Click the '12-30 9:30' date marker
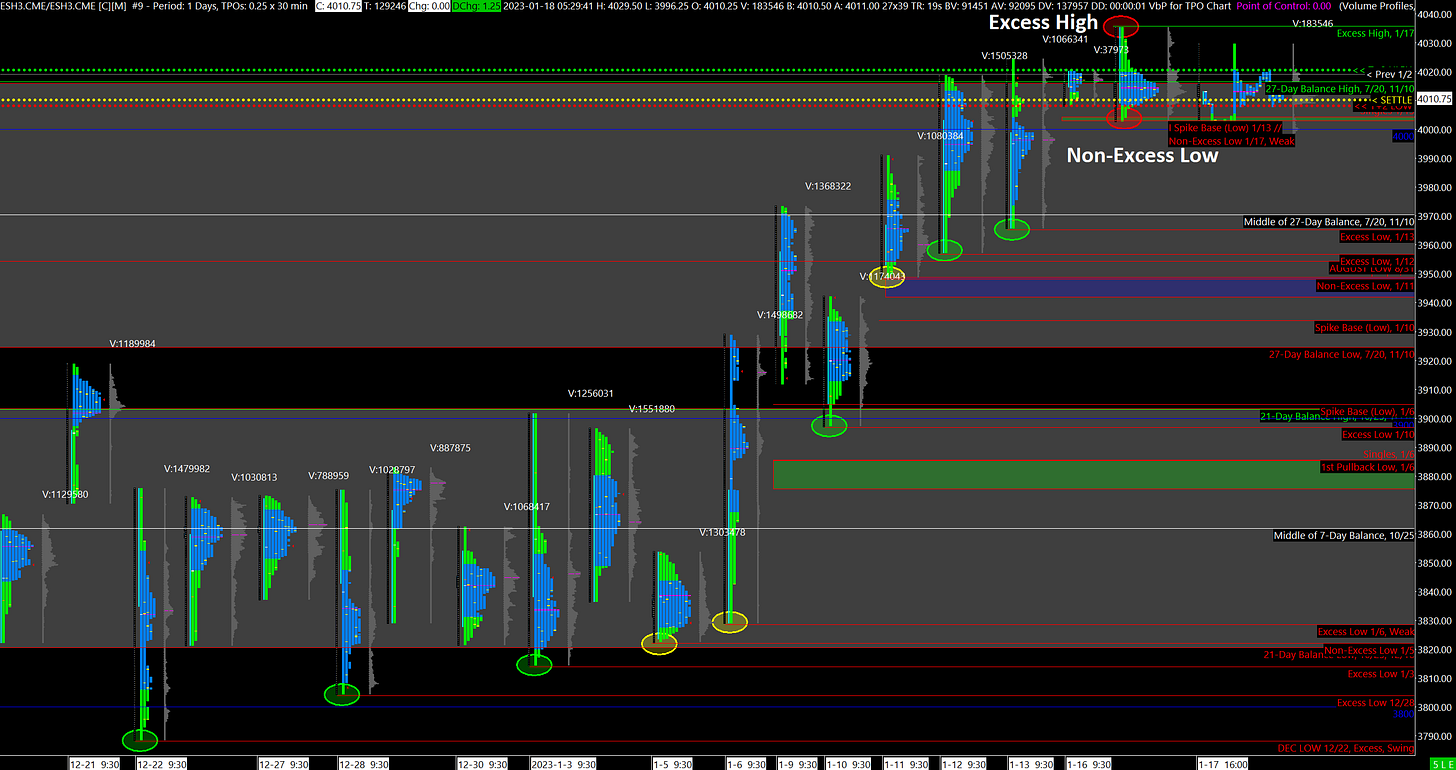The width and height of the screenshot is (1456, 770). click(x=483, y=763)
